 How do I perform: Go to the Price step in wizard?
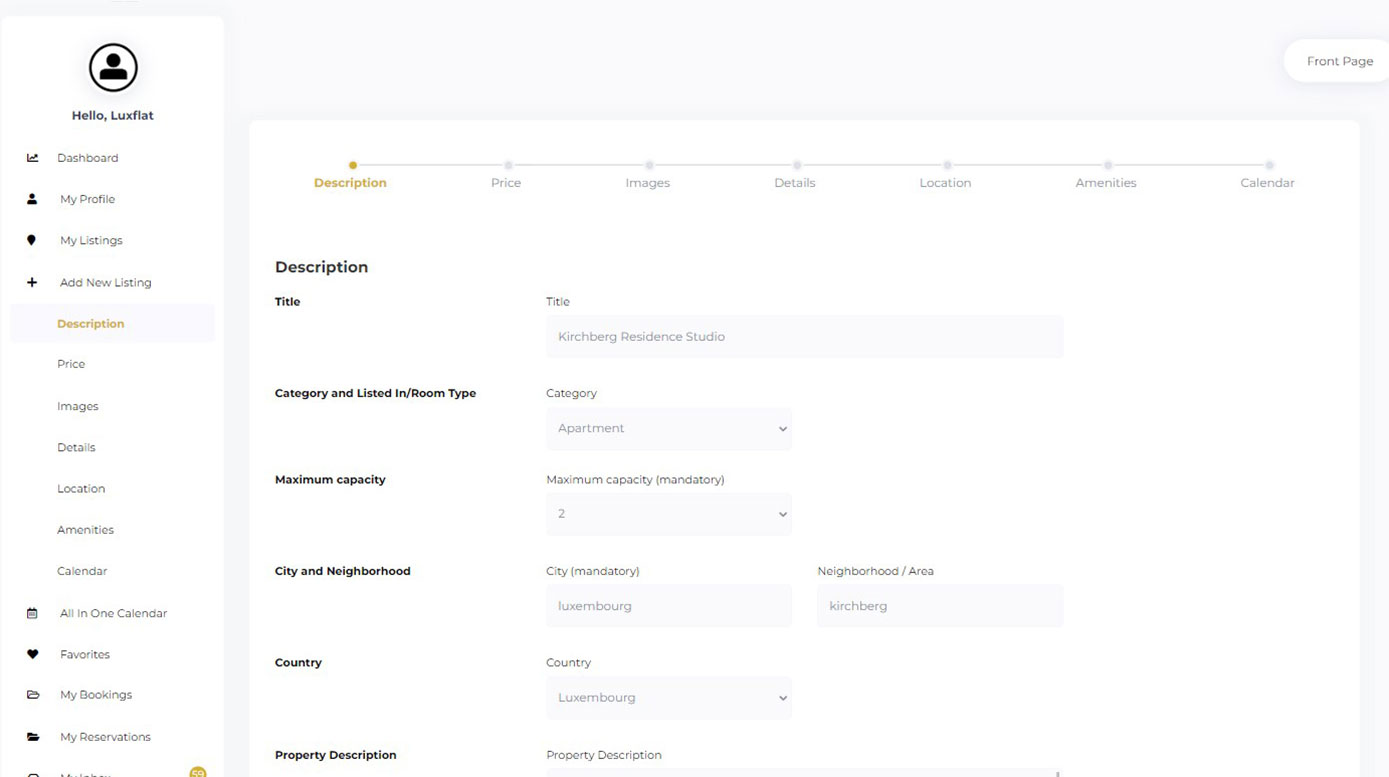pos(506,182)
